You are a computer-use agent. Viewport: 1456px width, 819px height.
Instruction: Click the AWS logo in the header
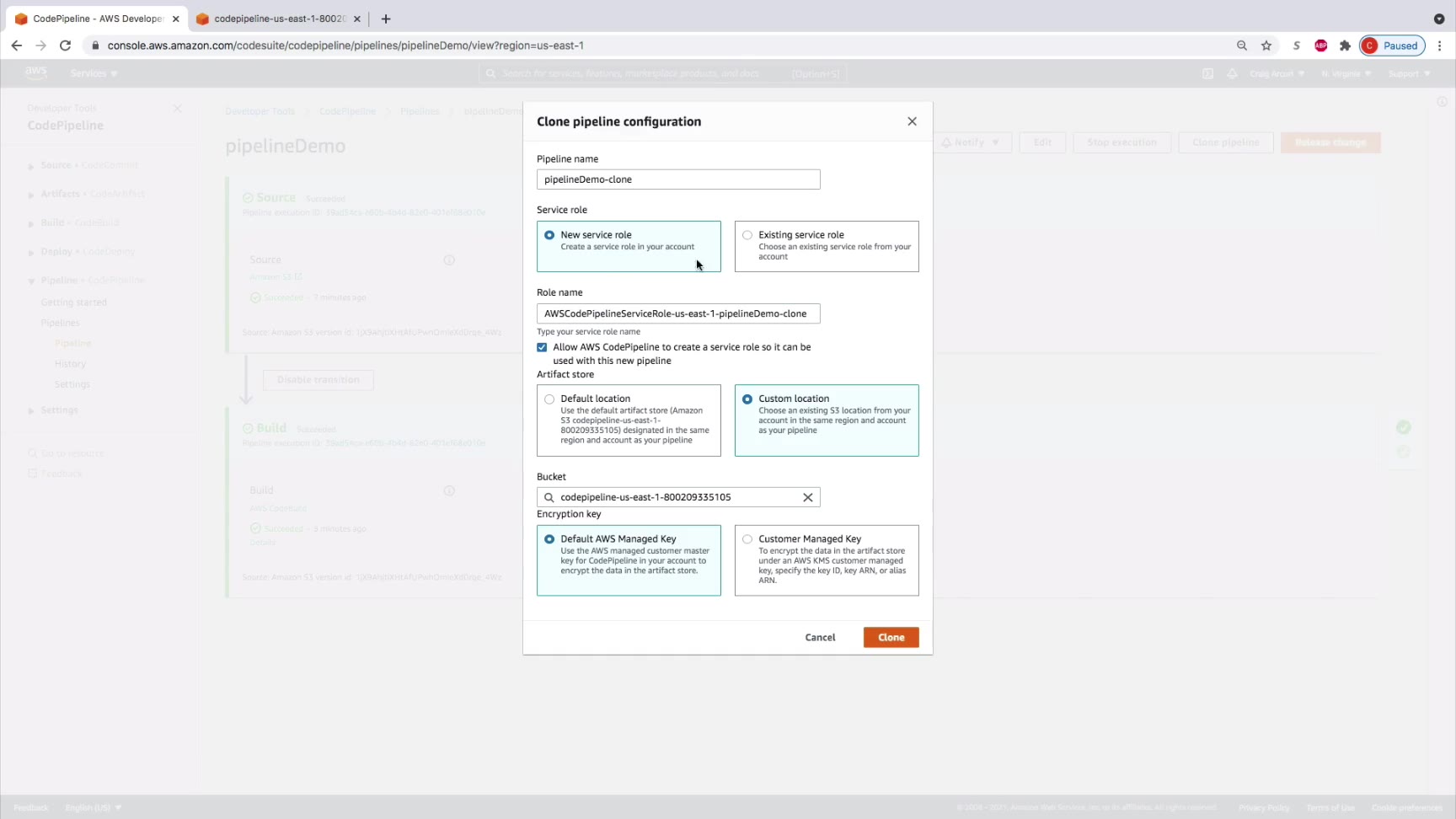[x=36, y=73]
